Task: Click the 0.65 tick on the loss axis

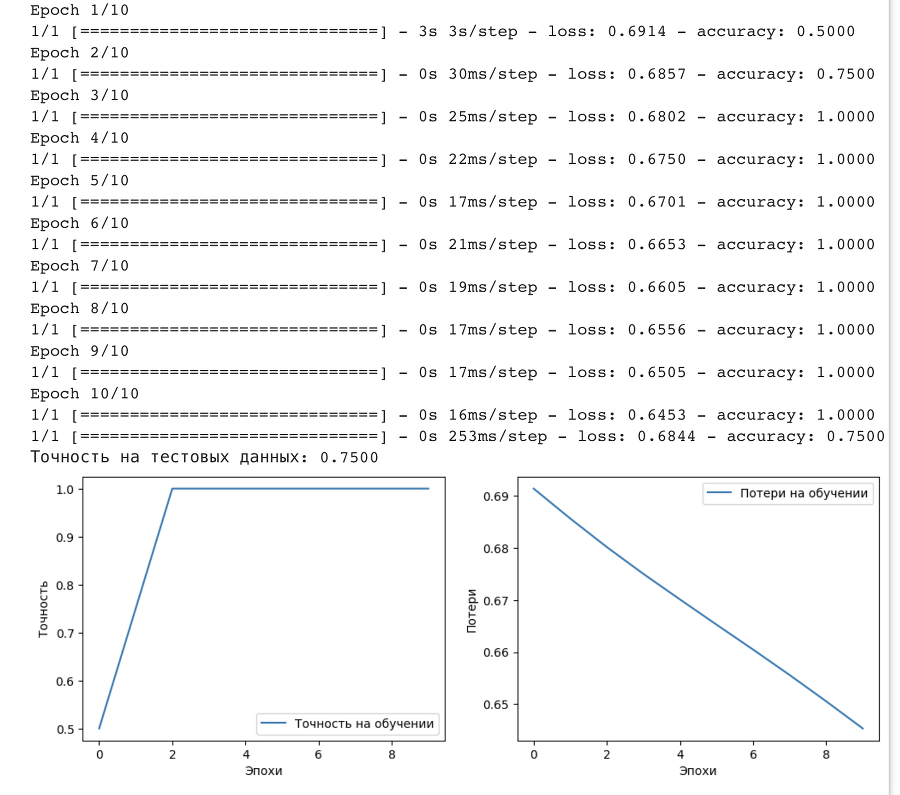Action: [496, 704]
